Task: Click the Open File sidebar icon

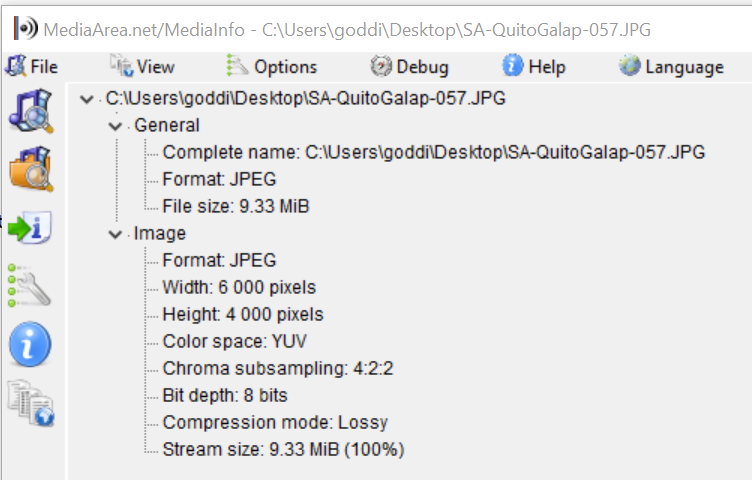Action: pyautogui.click(x=31, y=111)
